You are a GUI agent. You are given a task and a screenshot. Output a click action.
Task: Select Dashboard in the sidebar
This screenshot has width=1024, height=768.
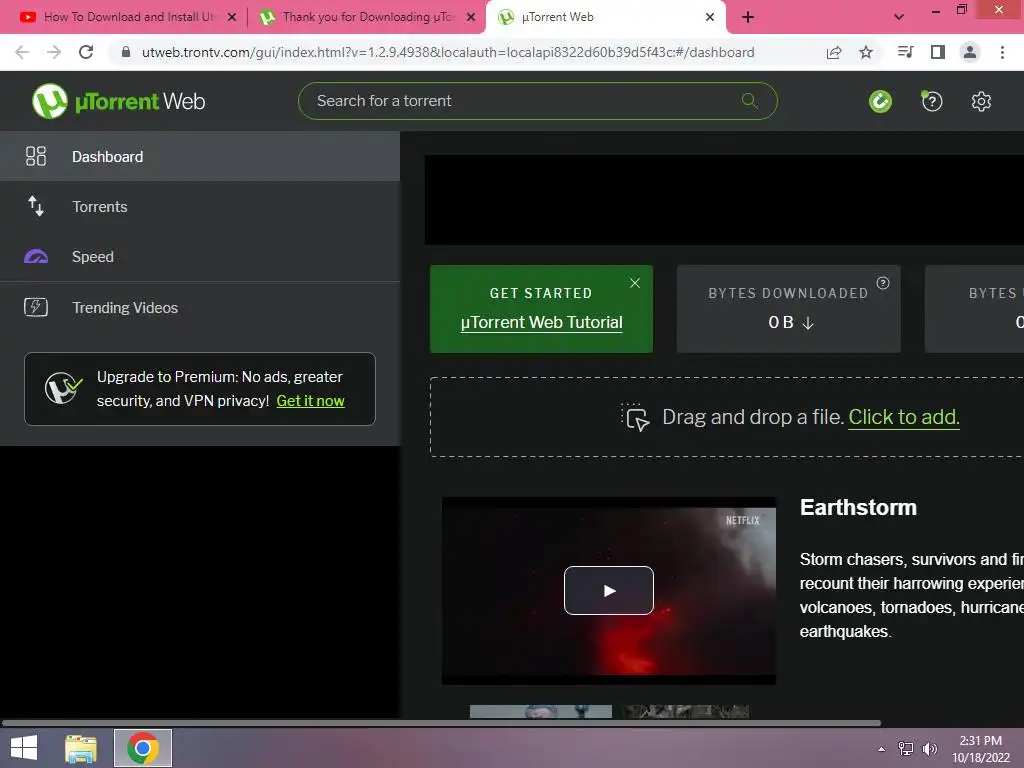click(200, 157)
